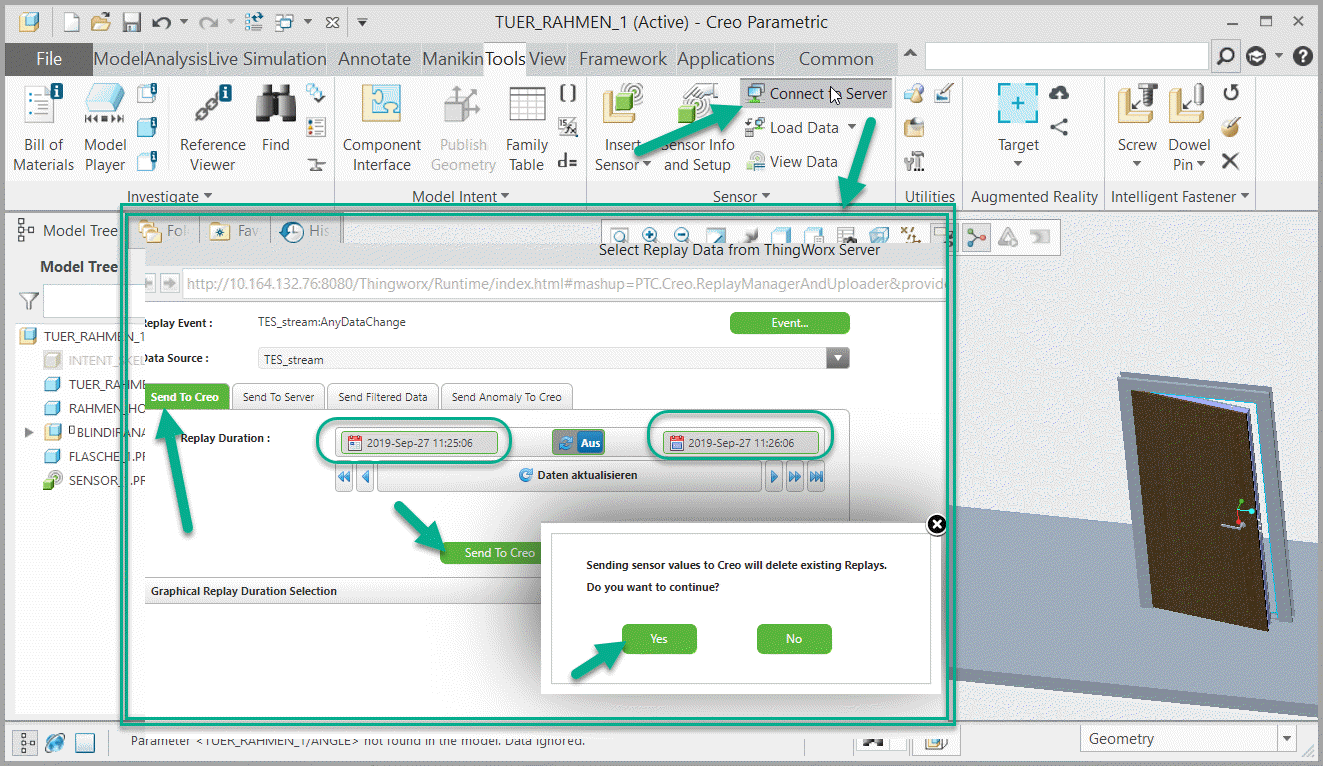Screen dimensions: 1323x766
Task: Click inside the ThingWorx URL address field
Action: tap(500, 284)
